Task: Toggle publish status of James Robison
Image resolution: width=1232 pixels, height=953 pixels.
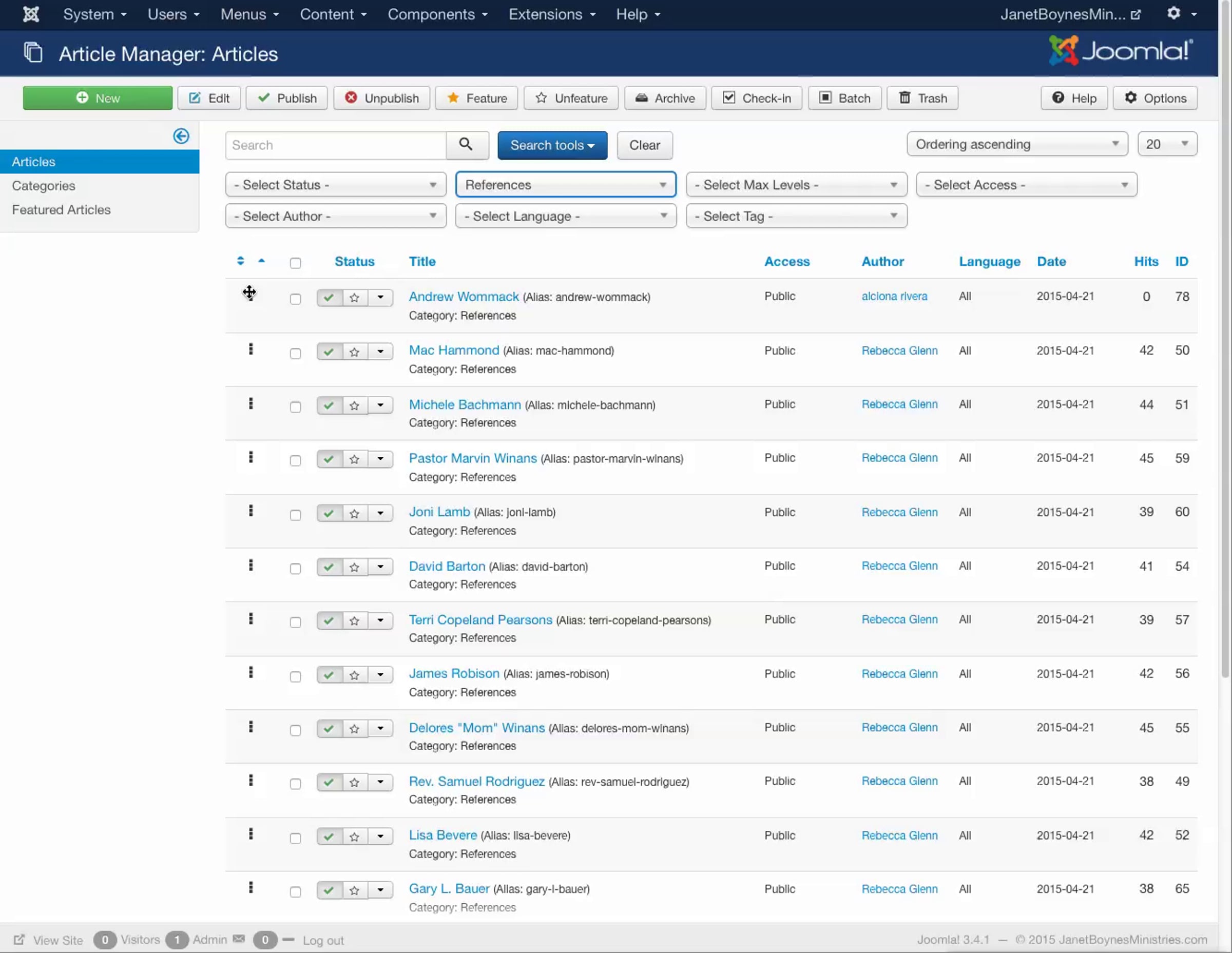Action: [330, 674]
